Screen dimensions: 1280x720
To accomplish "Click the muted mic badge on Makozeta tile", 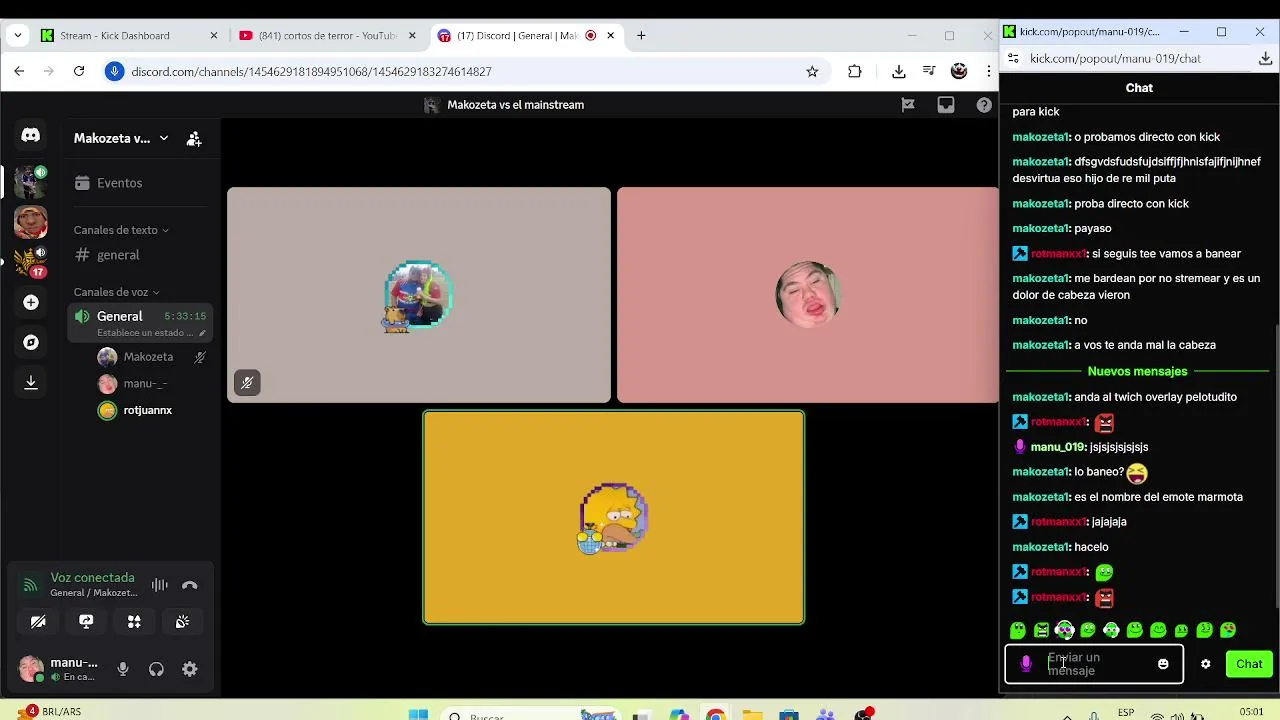I will click(247, 383).
